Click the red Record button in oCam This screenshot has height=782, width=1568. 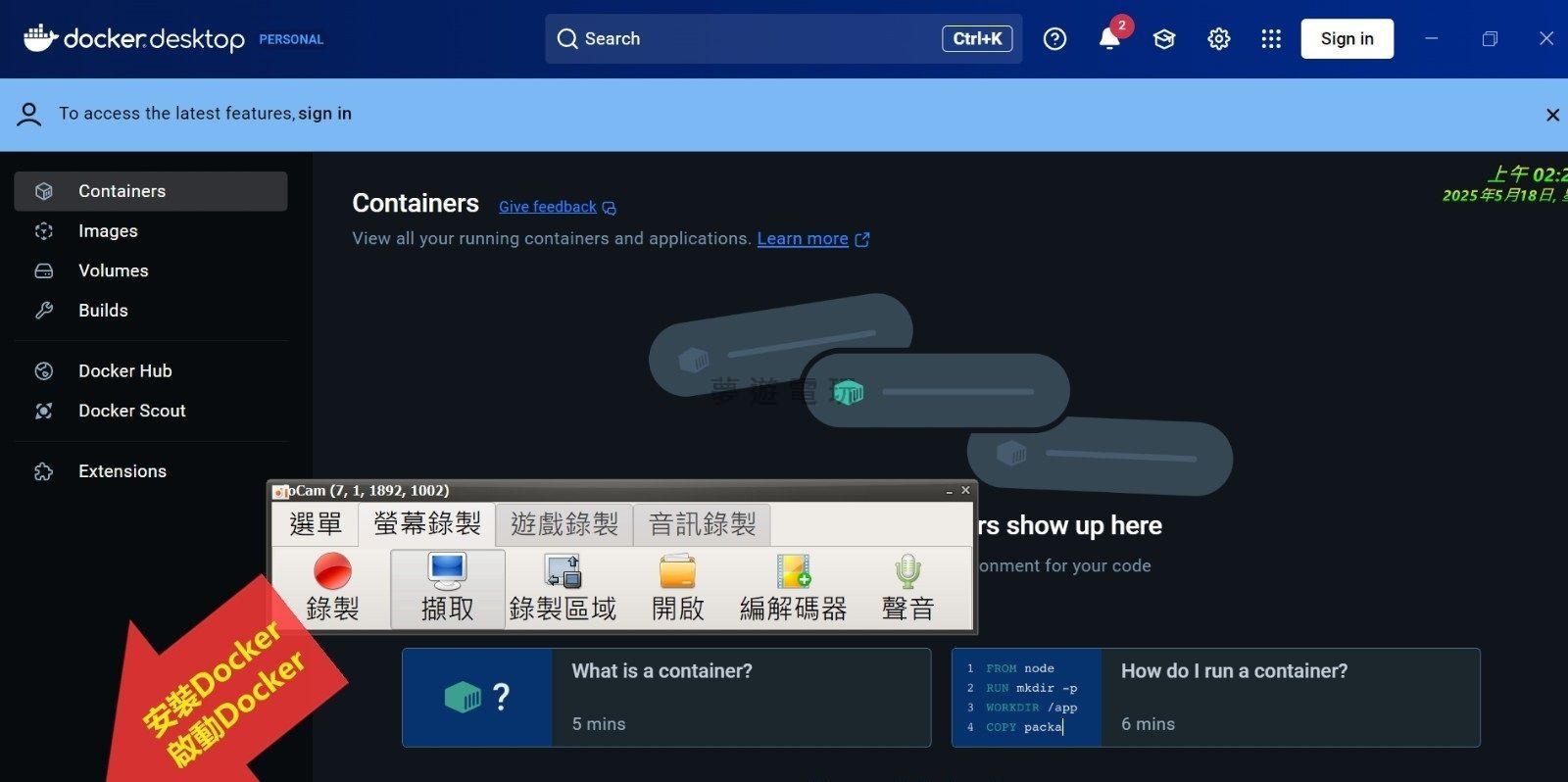point(332,572)
